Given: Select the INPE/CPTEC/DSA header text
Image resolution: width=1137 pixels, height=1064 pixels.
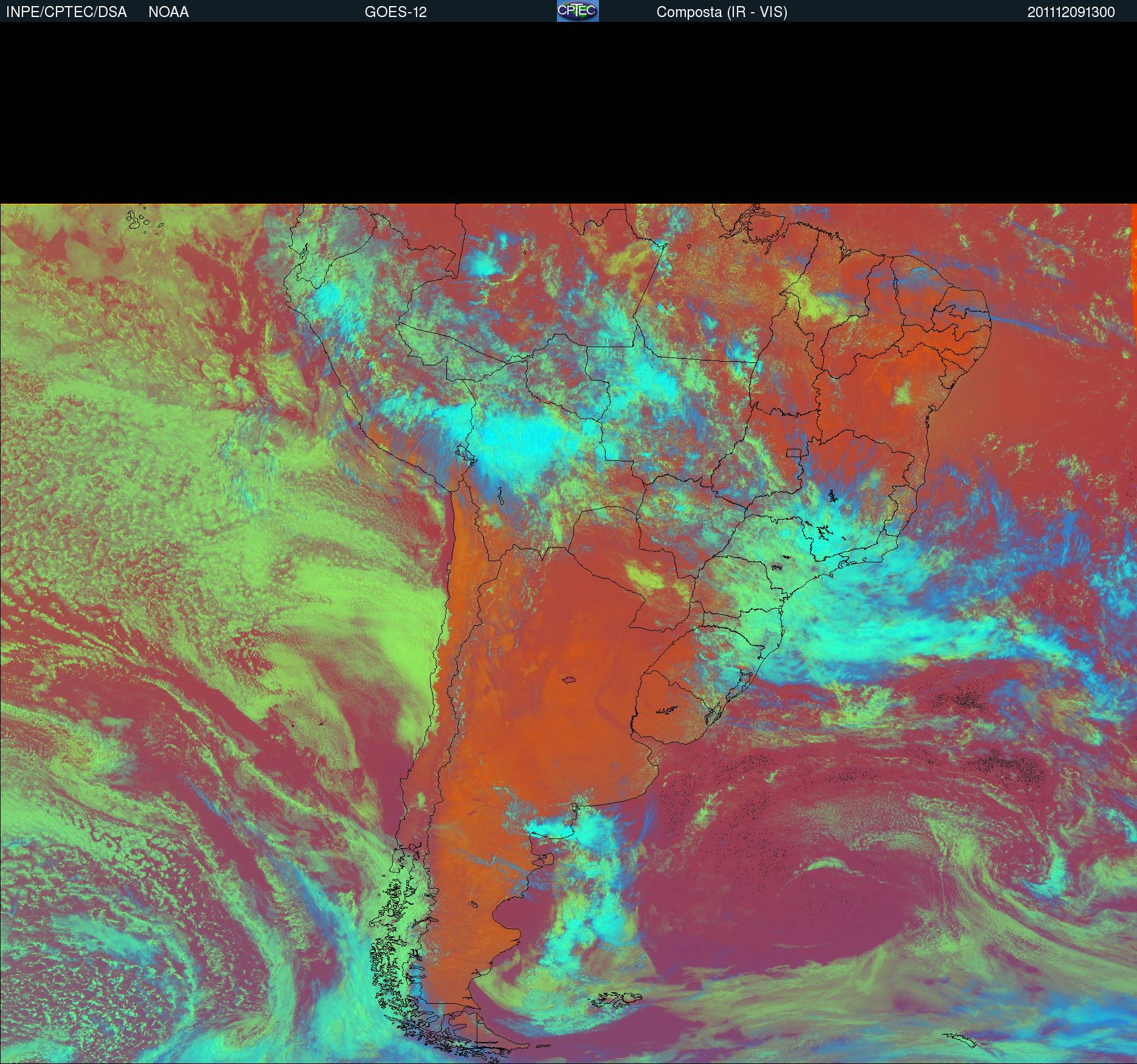Looking at the screenshot, I should point(66,12).
